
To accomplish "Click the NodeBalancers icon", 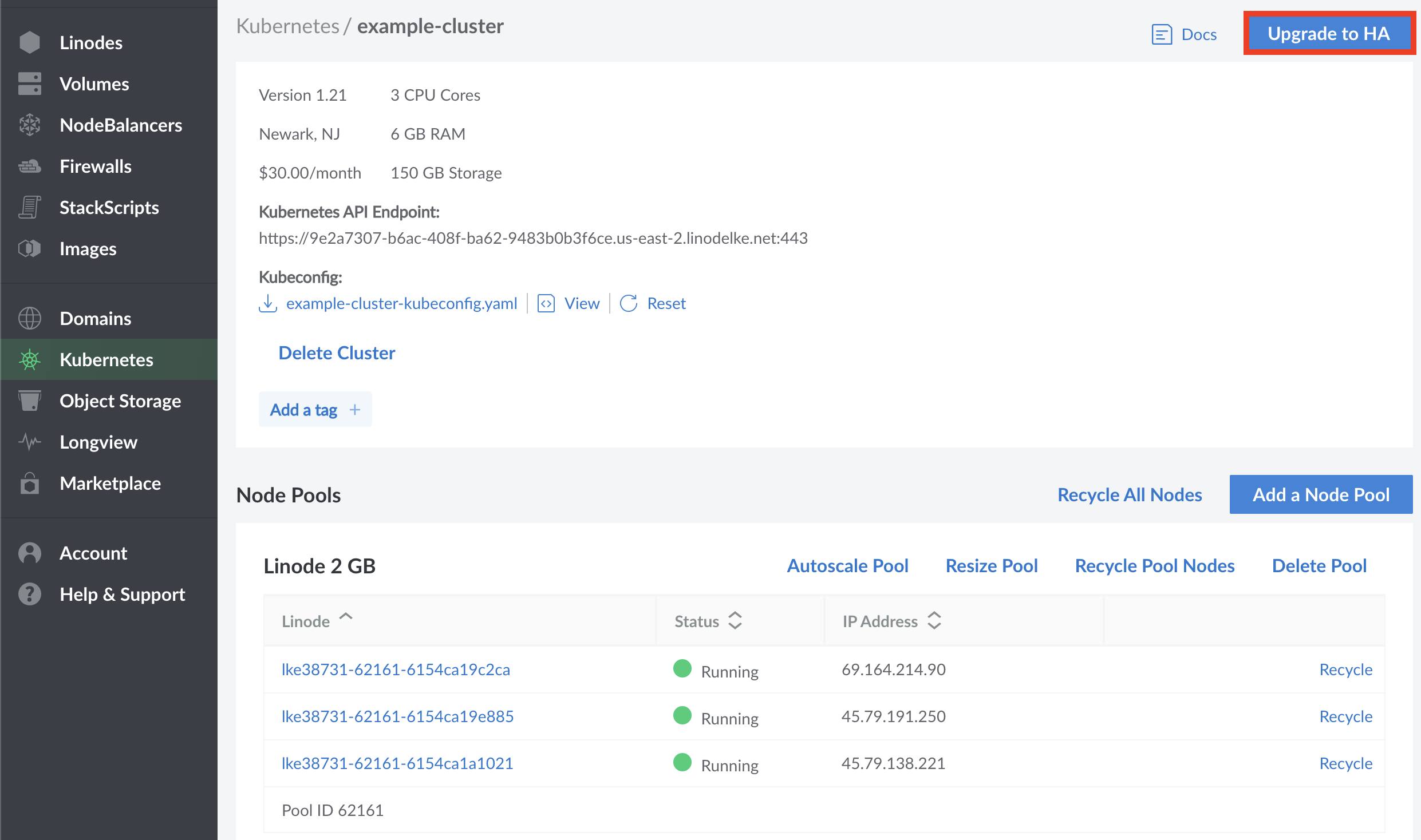I will tap(30, 125).
